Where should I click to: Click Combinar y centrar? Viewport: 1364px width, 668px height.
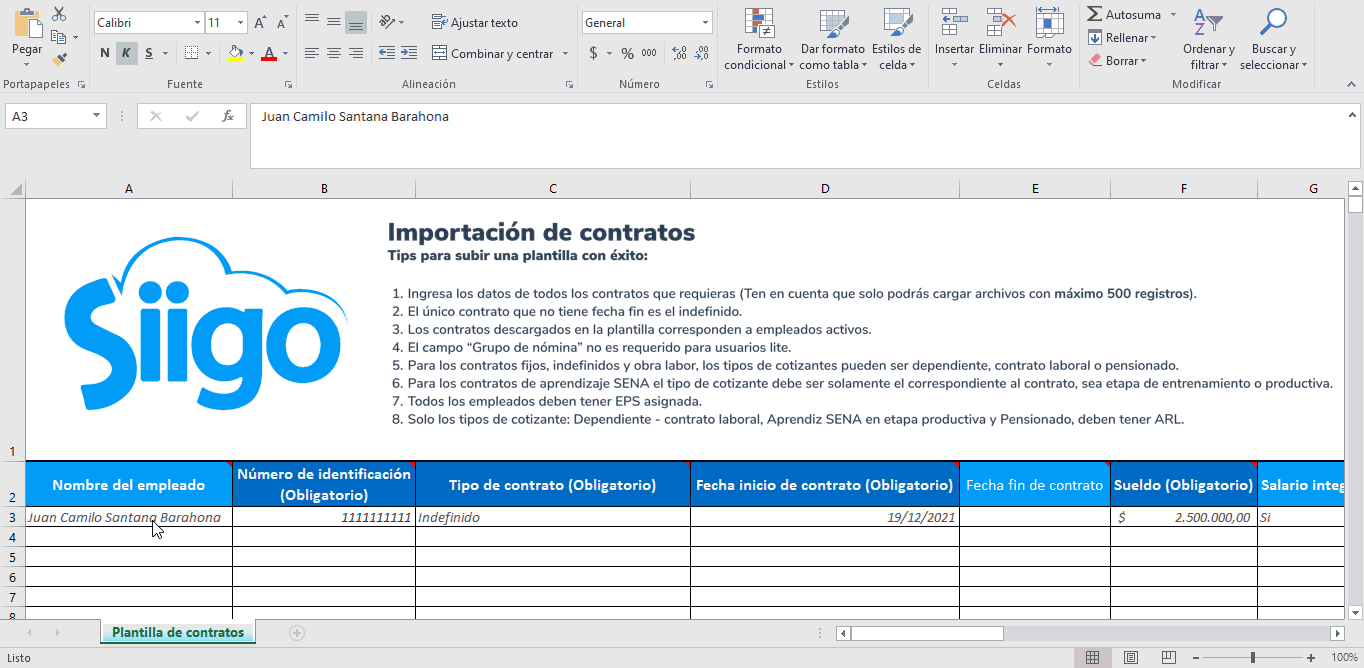(493, 53)
